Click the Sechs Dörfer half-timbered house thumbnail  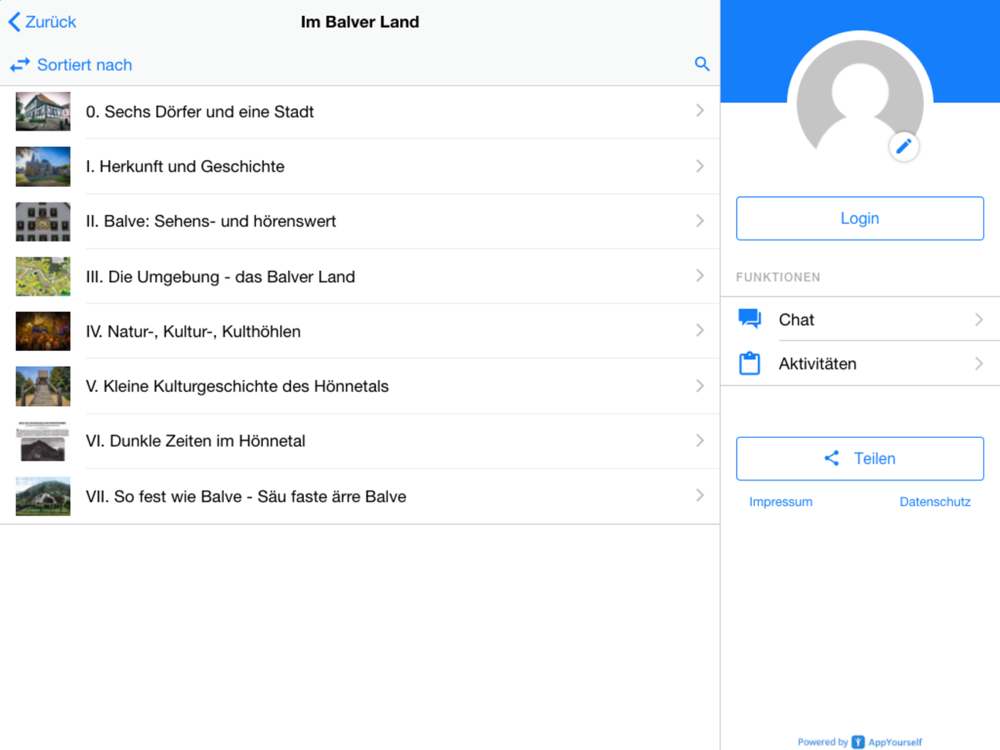pos(43,112)
